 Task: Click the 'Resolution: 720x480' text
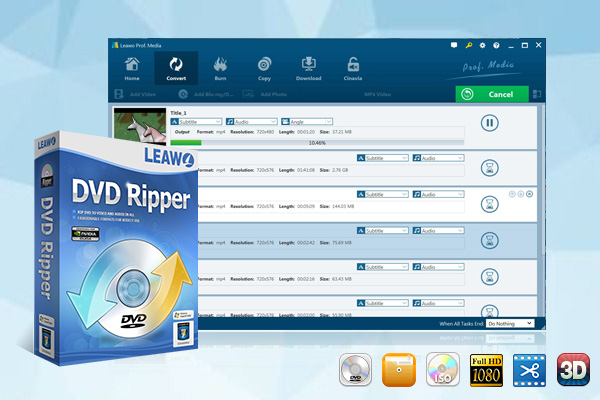(x=252, y=132)
